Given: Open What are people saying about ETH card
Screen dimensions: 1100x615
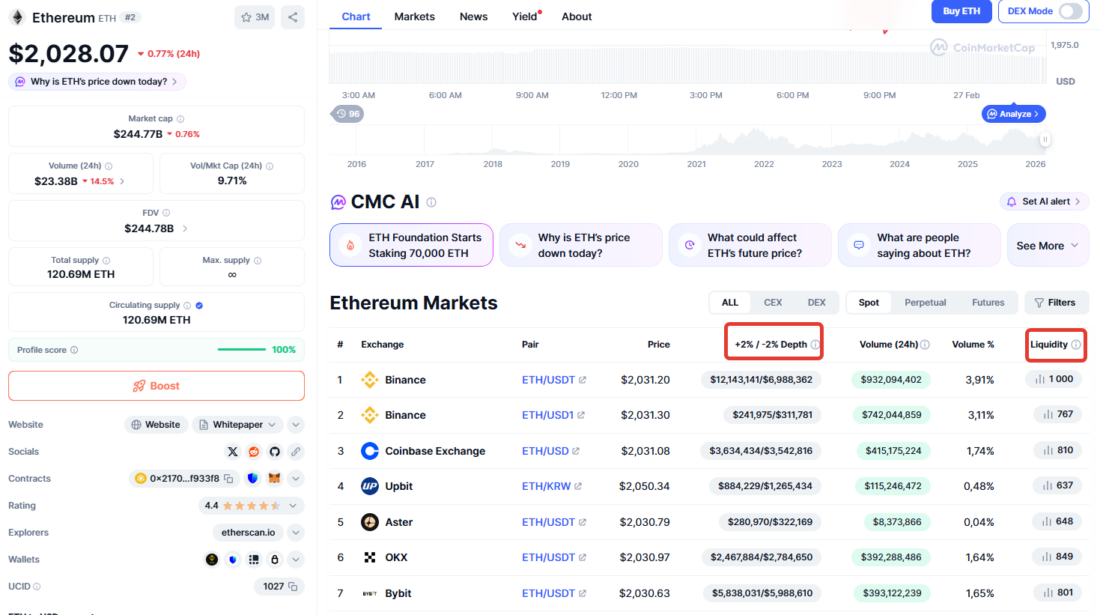Looking at the screenshot, I should 919,245.
